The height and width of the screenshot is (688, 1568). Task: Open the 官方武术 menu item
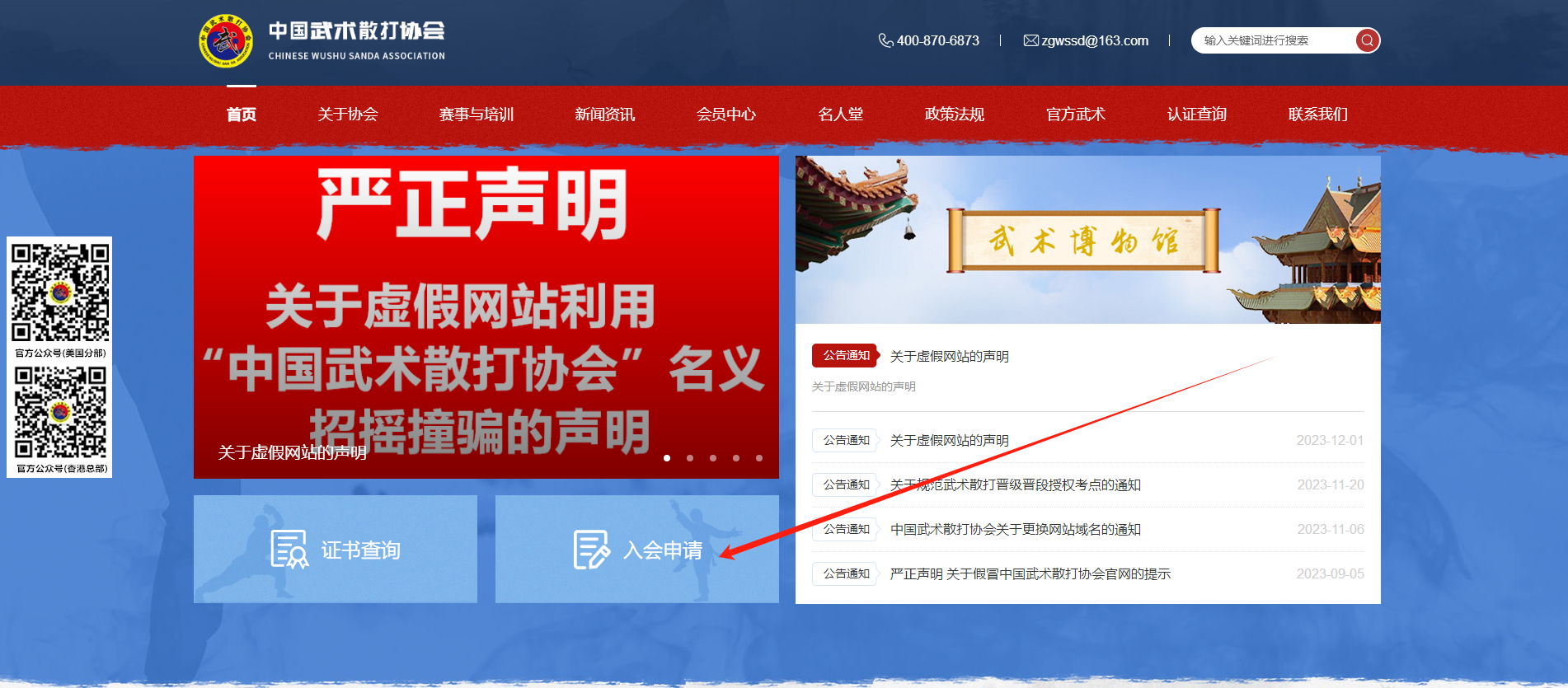[x=1076, y=115]
